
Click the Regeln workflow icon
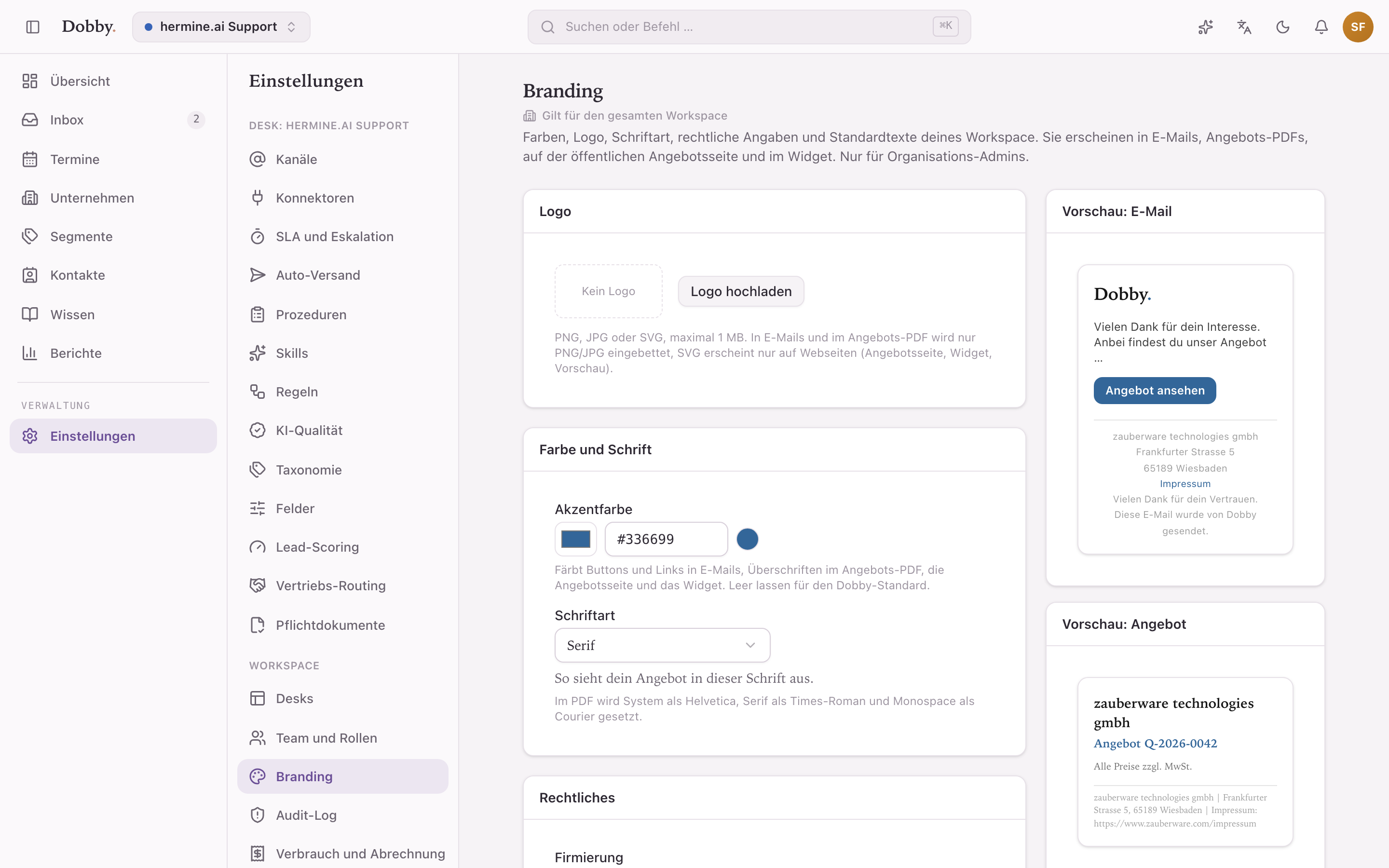pos(258,392)
